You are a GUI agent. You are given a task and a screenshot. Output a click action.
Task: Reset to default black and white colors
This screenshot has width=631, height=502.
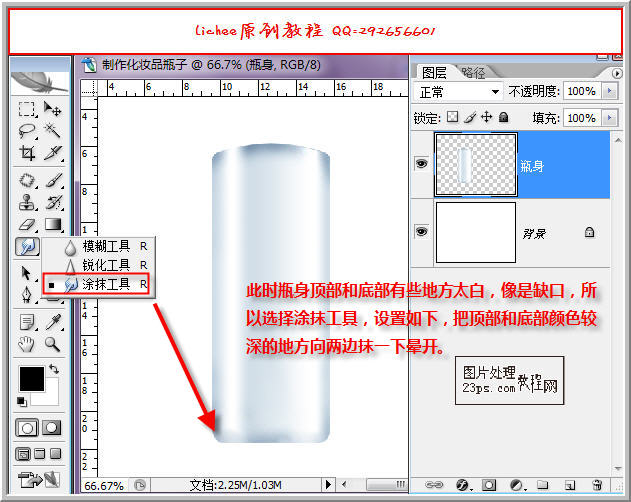pos(22,401)
